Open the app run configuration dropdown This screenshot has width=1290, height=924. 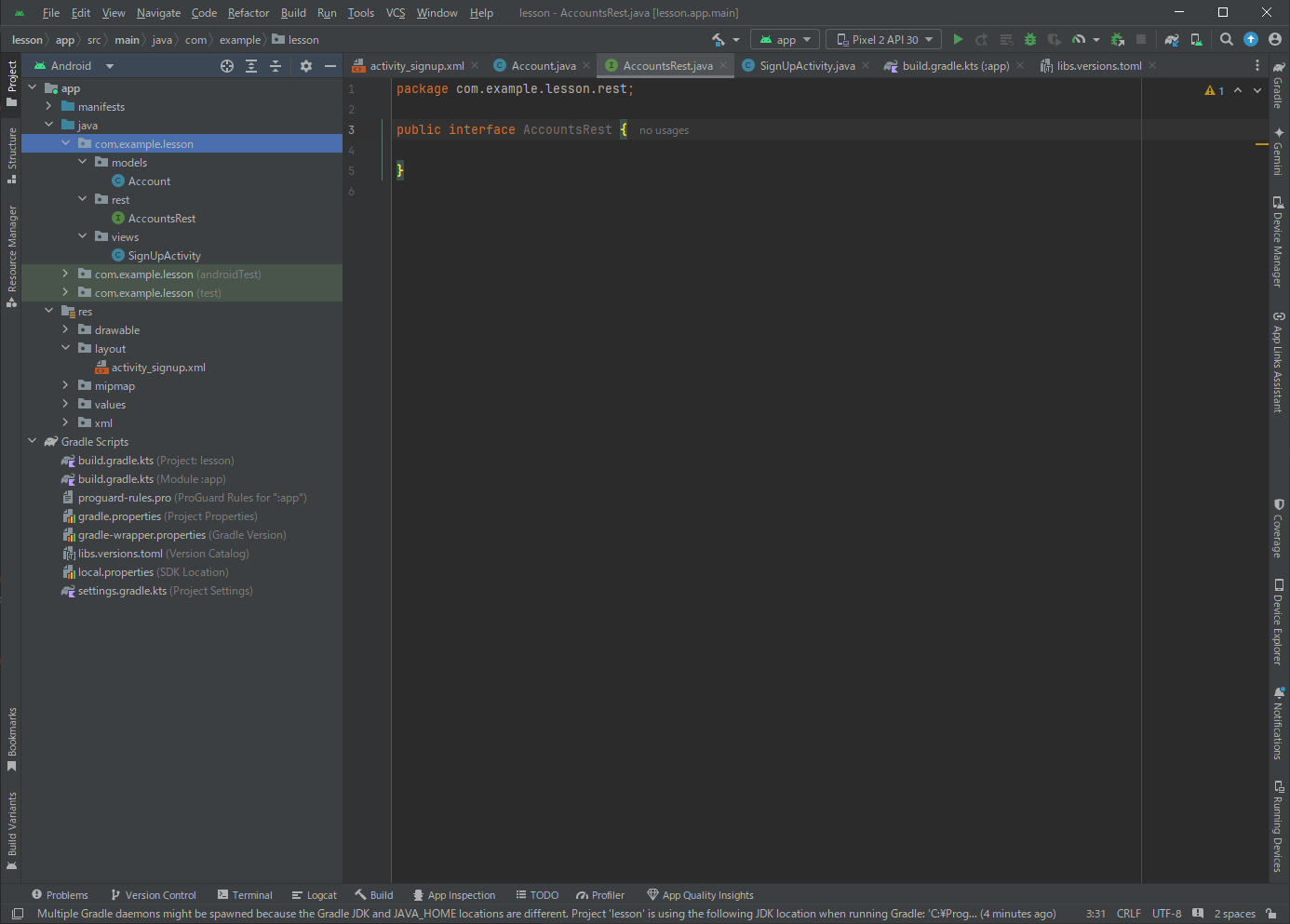pyautogui.click(x=786, y=39)
